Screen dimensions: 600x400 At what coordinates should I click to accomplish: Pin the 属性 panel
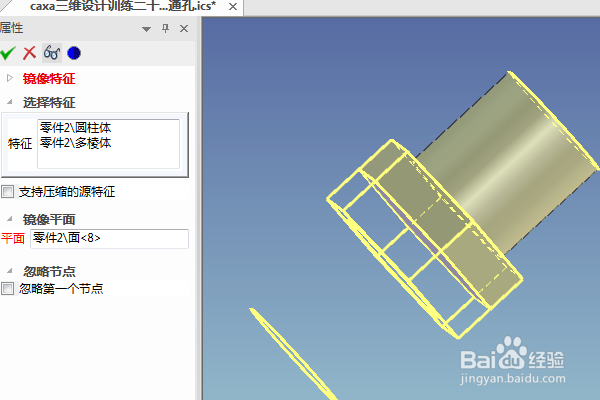tap(165, 28)
